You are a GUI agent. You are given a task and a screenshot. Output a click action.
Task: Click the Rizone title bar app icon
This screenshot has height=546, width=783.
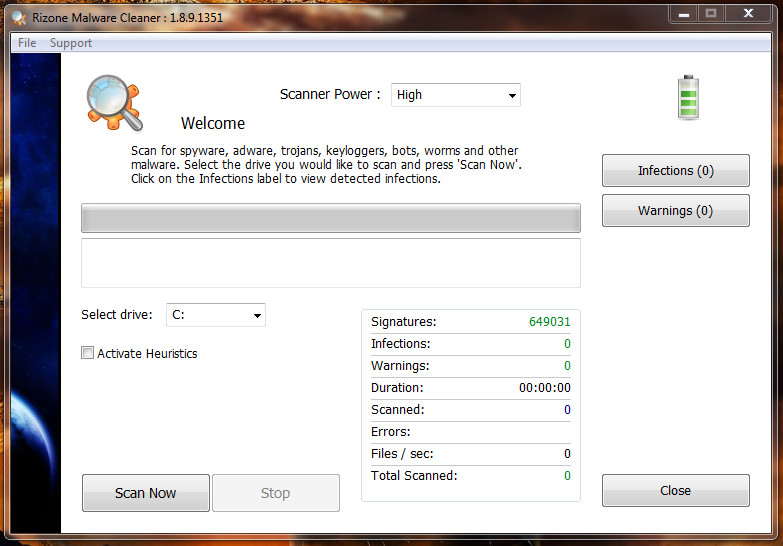point(19,18)
